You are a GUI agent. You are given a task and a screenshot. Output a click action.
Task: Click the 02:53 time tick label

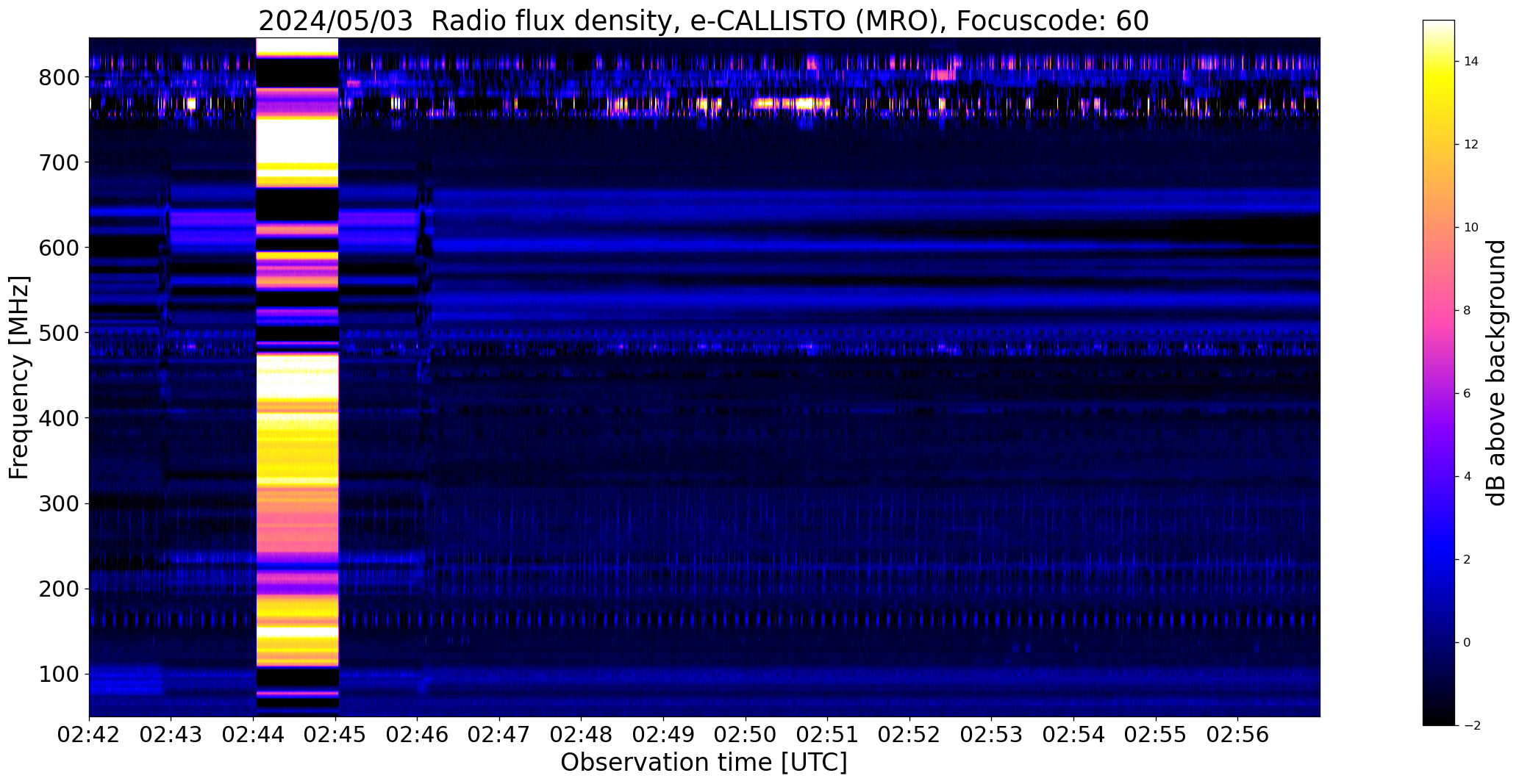[x=992, y=735]
